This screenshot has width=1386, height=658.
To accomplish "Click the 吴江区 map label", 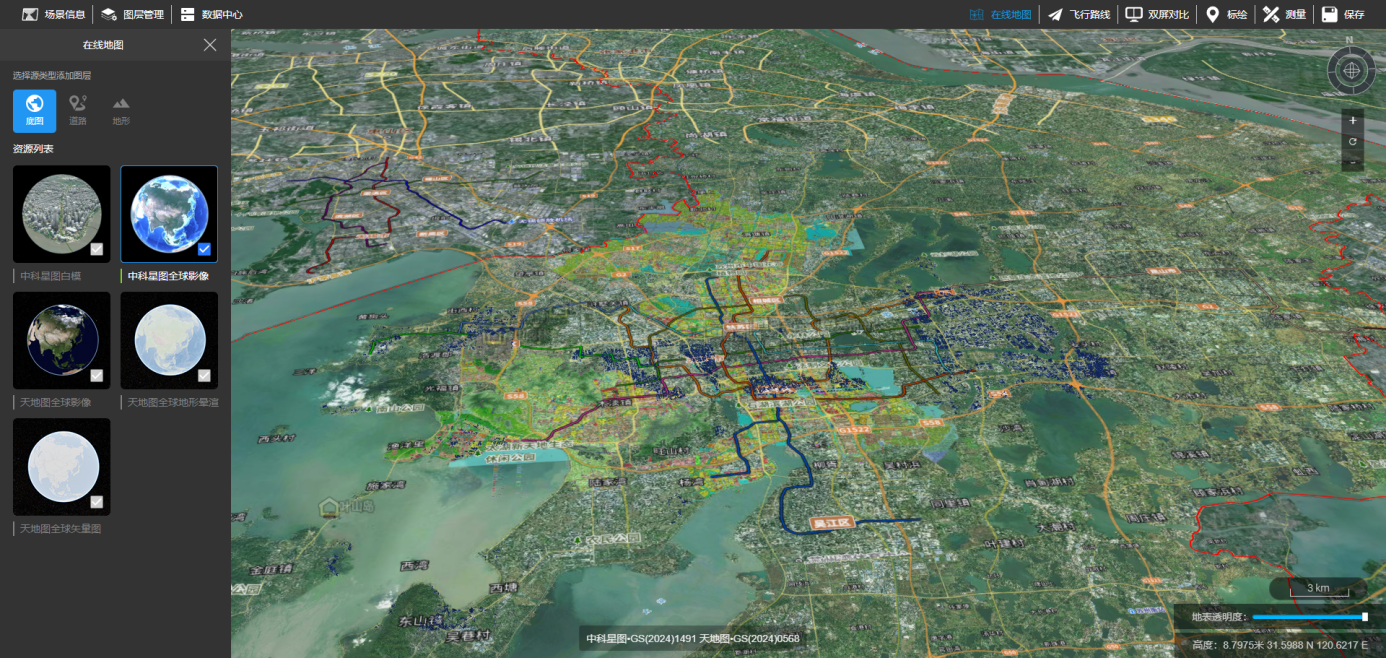I will [x=830, y=523].
